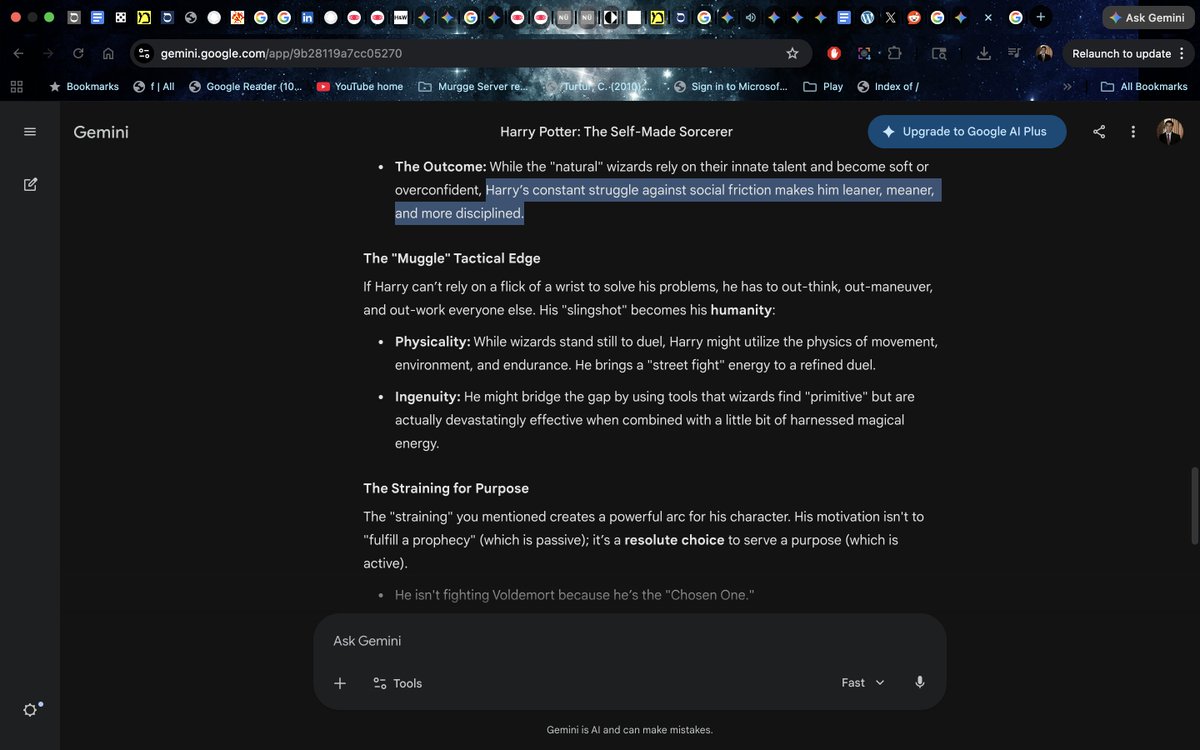Click the conversation title Harry Potter

click(x=616, y=132)
